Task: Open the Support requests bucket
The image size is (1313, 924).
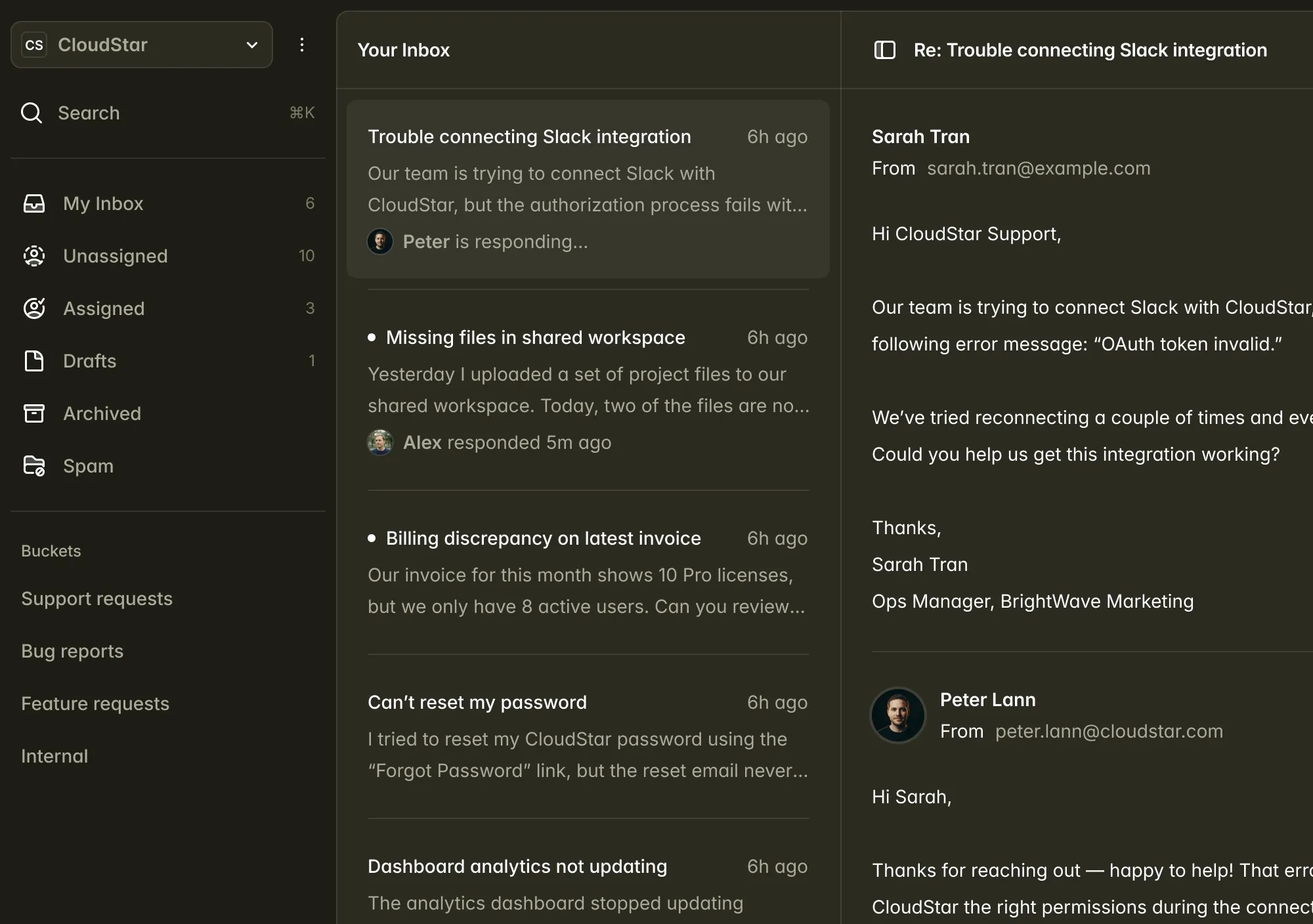Action: [x=97, y=598]
